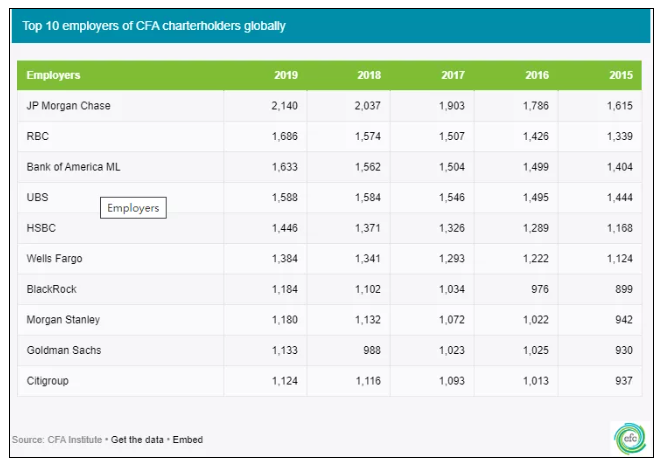Select HSBC 2018 value 1,371
This screenshot has height=467, width=665.
368,228
